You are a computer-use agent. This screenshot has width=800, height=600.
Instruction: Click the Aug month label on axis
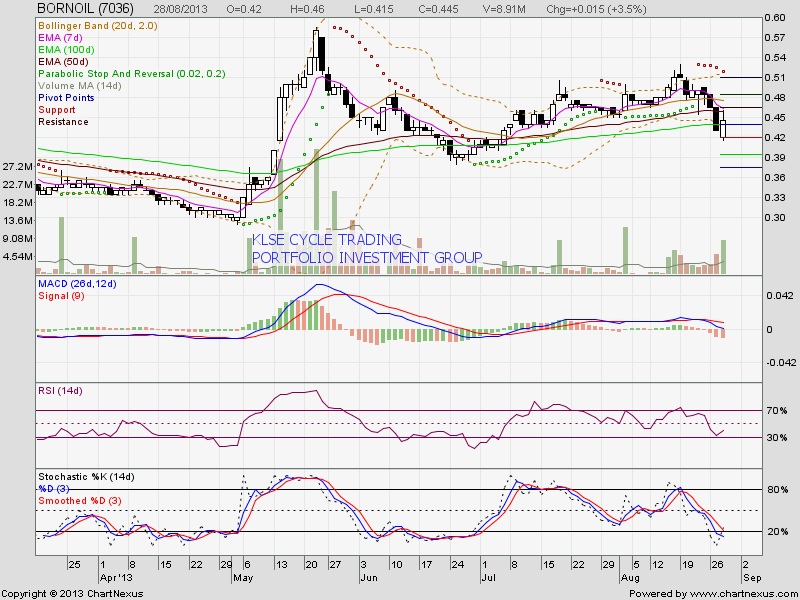click(x=630, y=578)
